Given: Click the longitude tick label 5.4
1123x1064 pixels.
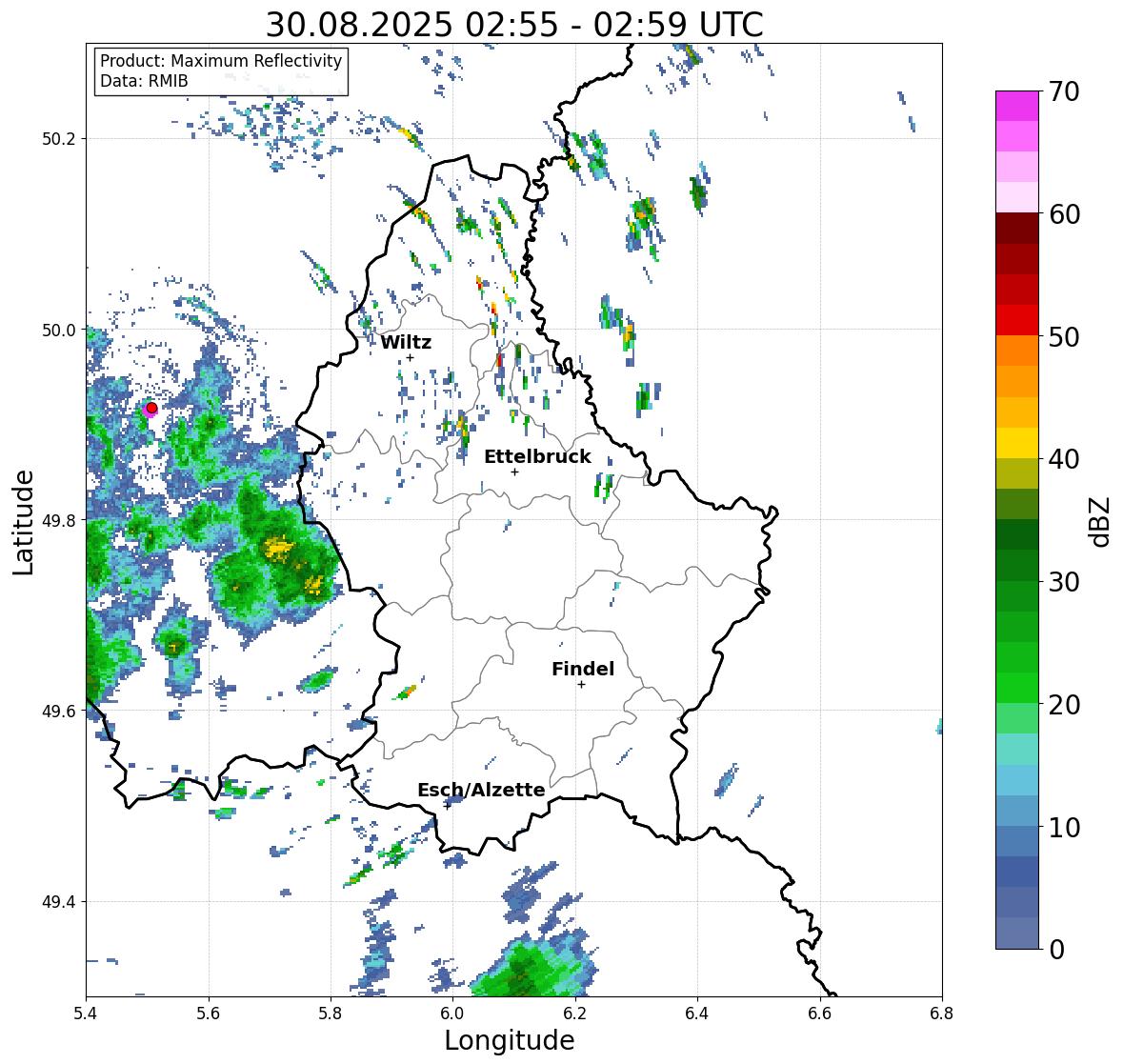Looking at the screenshot, I should tap(86, 1014).
